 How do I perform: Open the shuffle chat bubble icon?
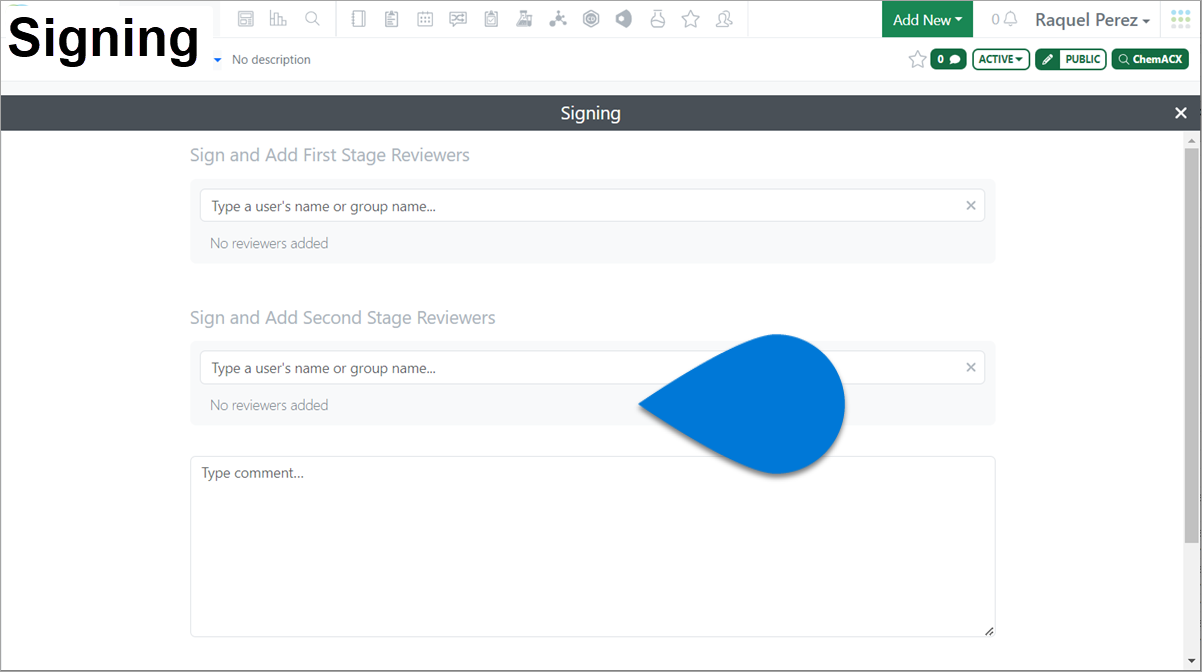(x=458, y=19)
